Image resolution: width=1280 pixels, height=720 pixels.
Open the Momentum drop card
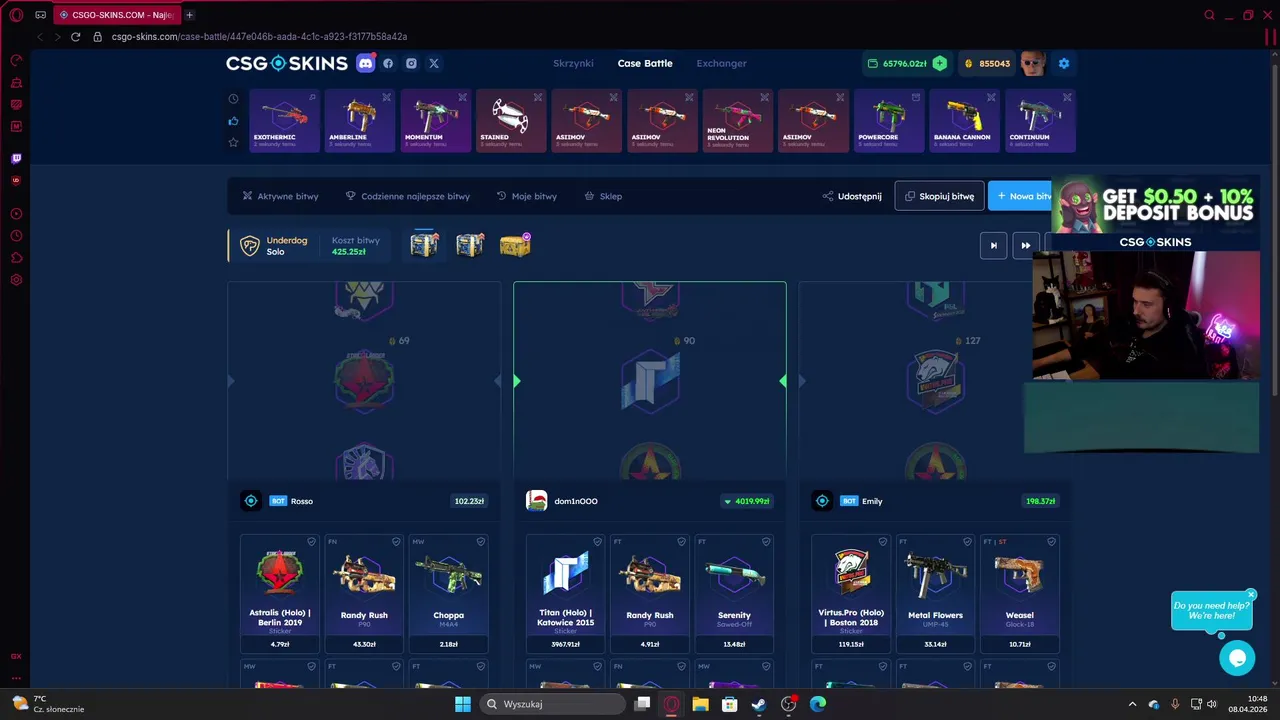pyautogui.click(x=435, y=121)
